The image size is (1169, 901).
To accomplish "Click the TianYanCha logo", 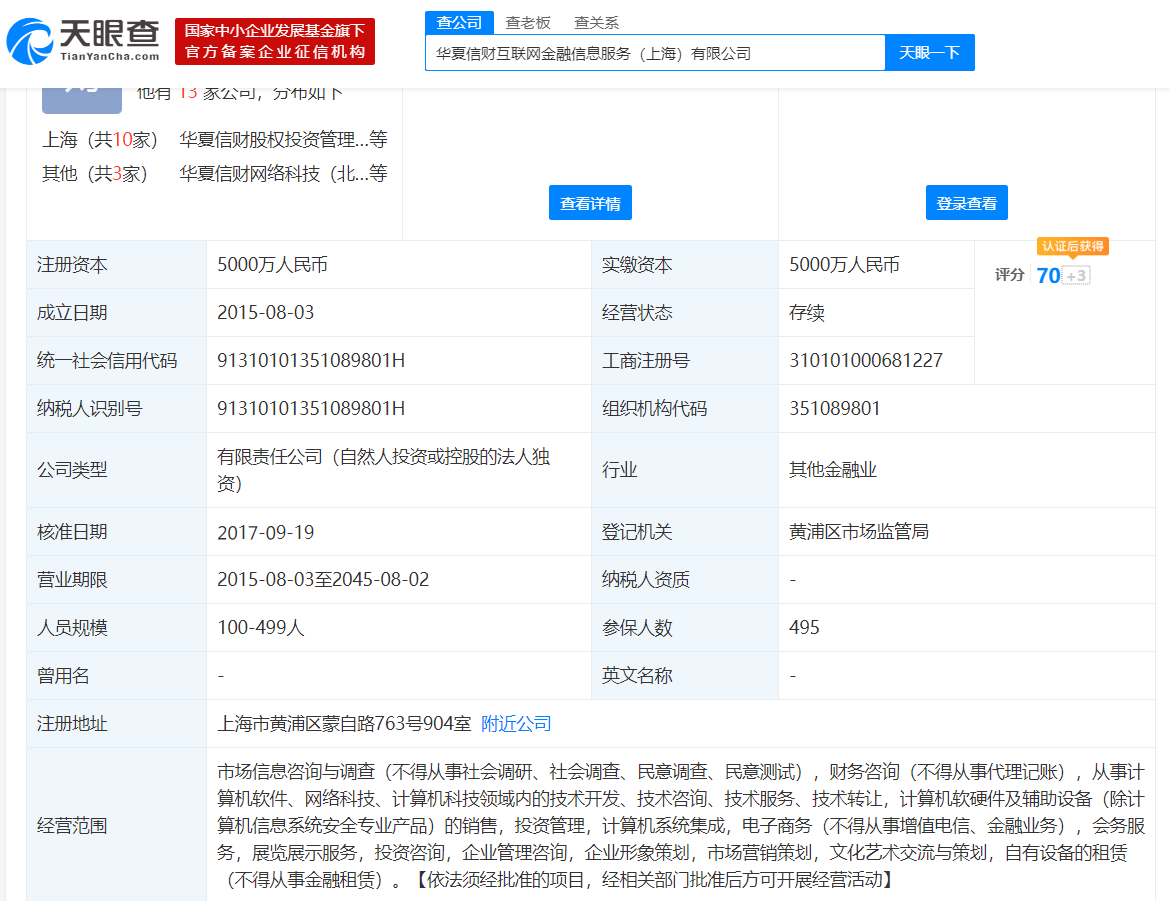I will point(83,41).
